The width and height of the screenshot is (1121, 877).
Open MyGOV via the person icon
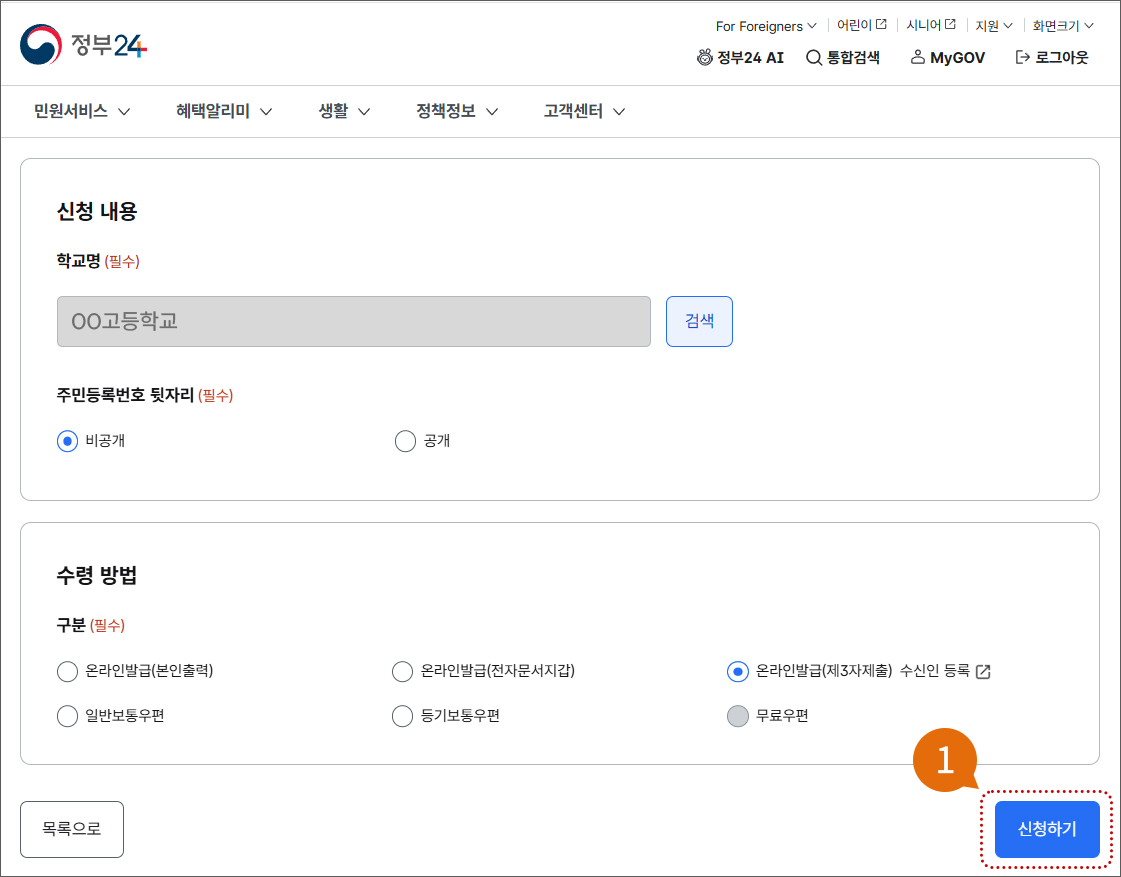(917, 57)
